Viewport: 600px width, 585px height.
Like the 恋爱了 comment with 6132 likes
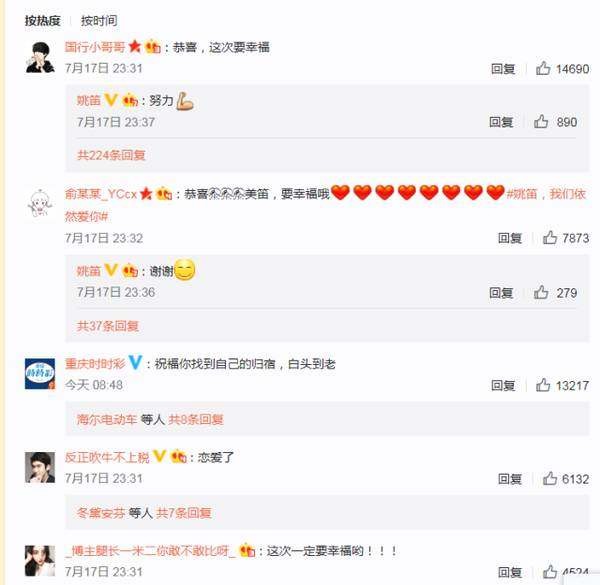[550, 478]
